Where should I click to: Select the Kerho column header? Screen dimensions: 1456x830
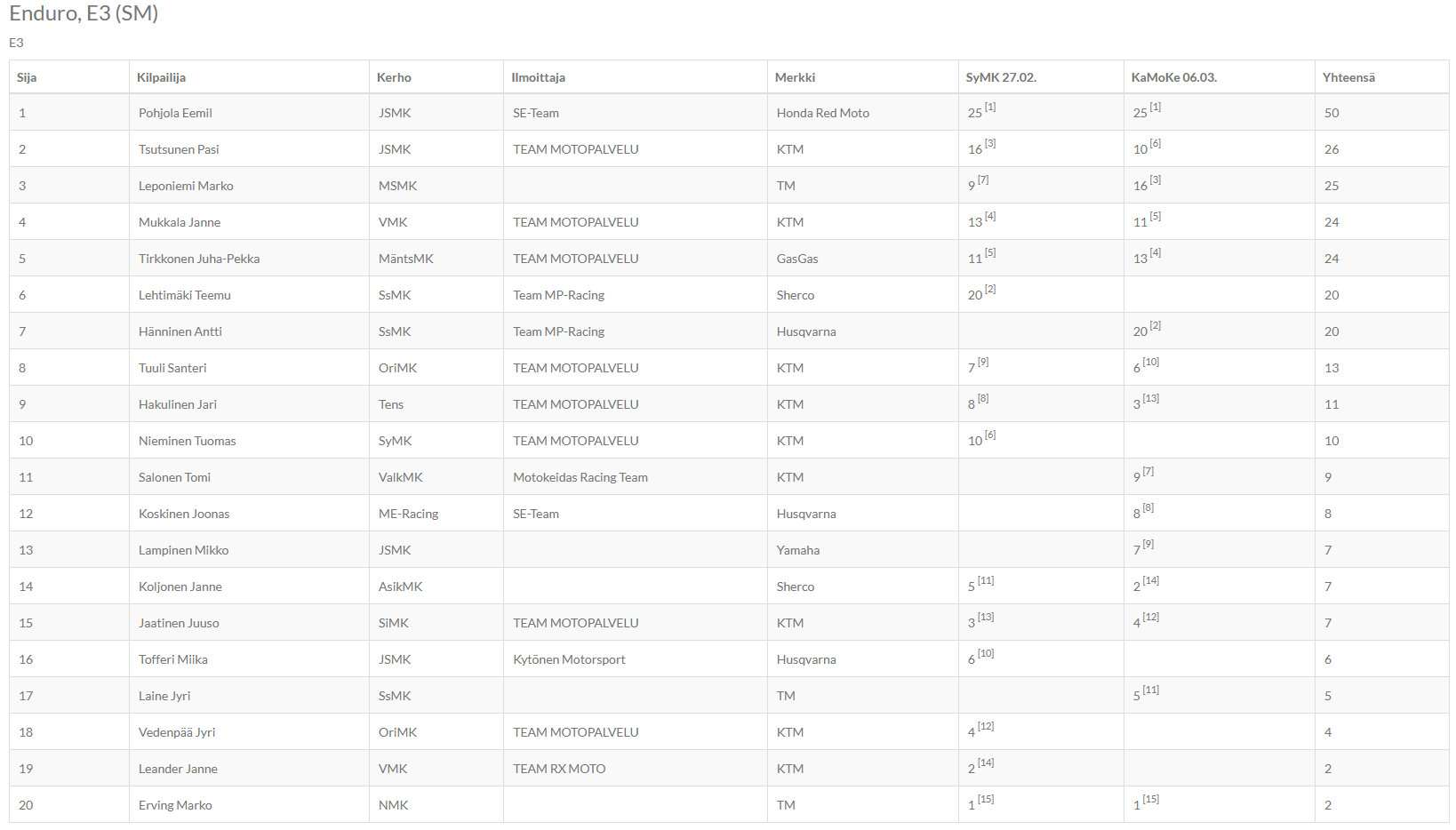394,77
